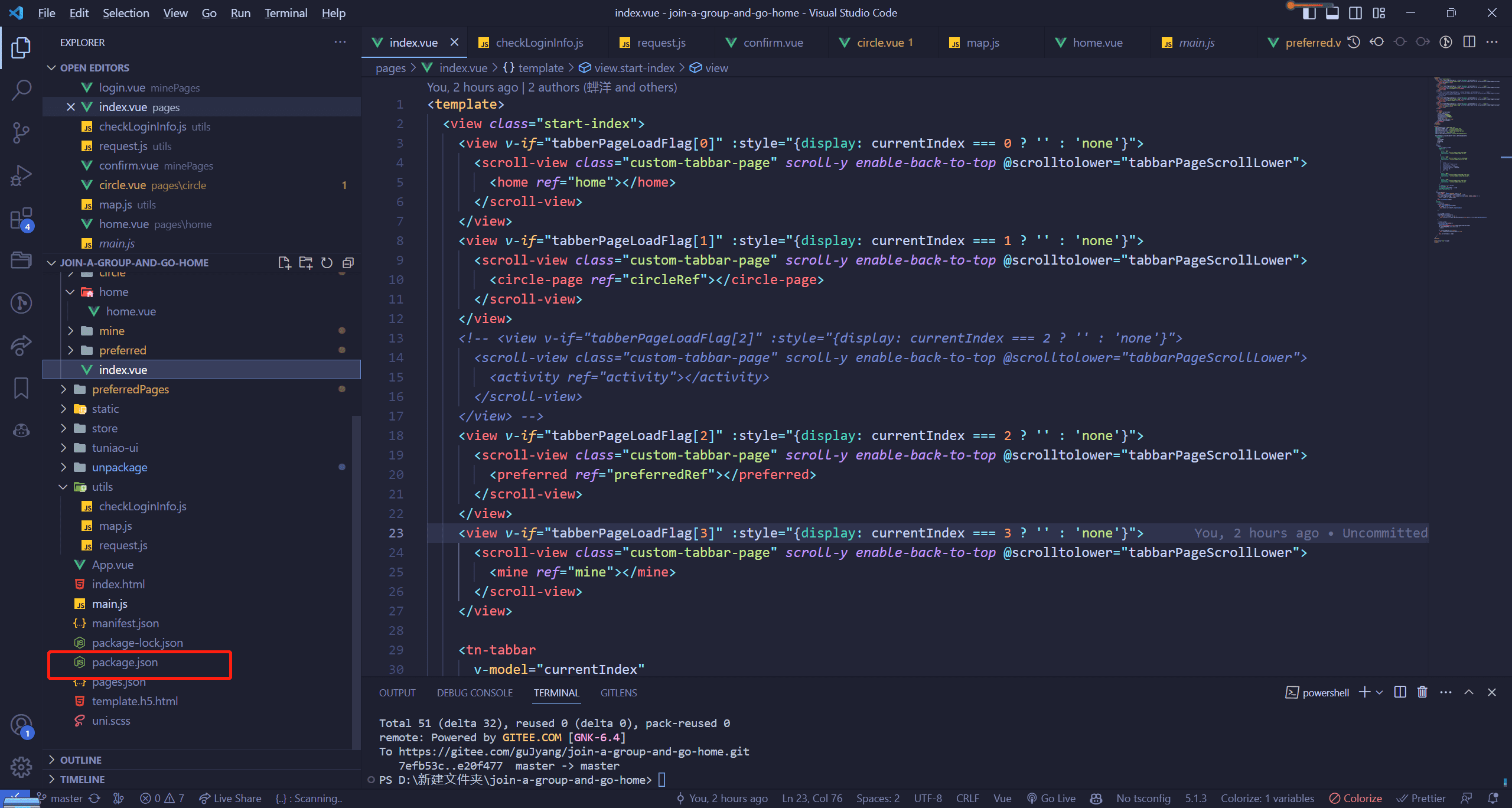The height and width of the screenshot is (808, 1512).
Task: Open Extensions view with badge 4
Action: [21, 219]
